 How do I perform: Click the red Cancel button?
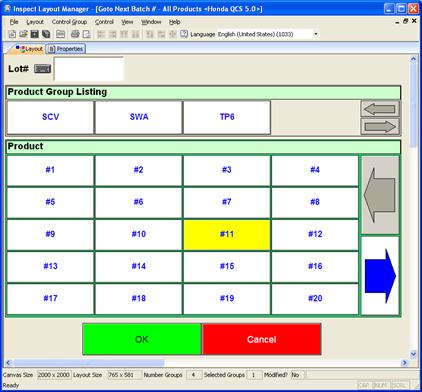click(x=262, y=339)
